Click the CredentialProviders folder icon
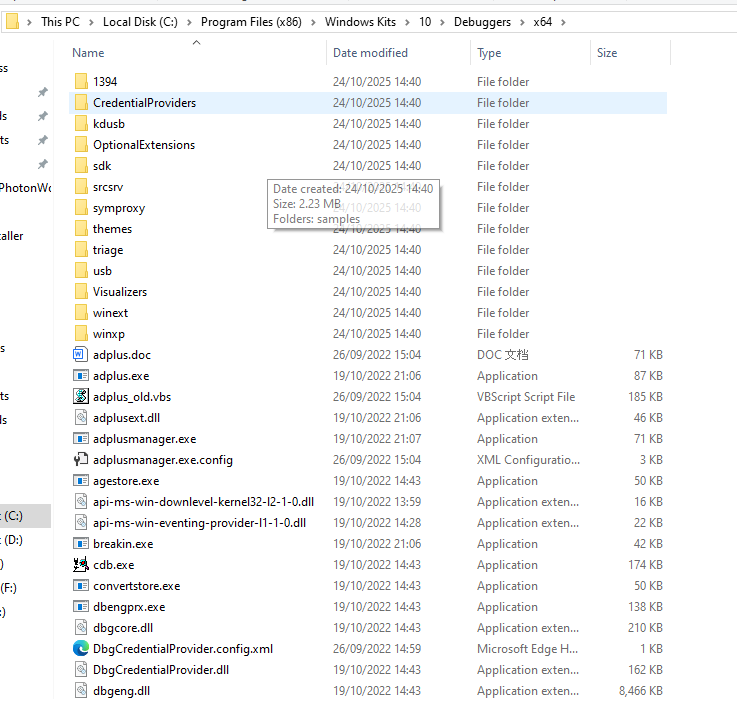 pos(81,102)
